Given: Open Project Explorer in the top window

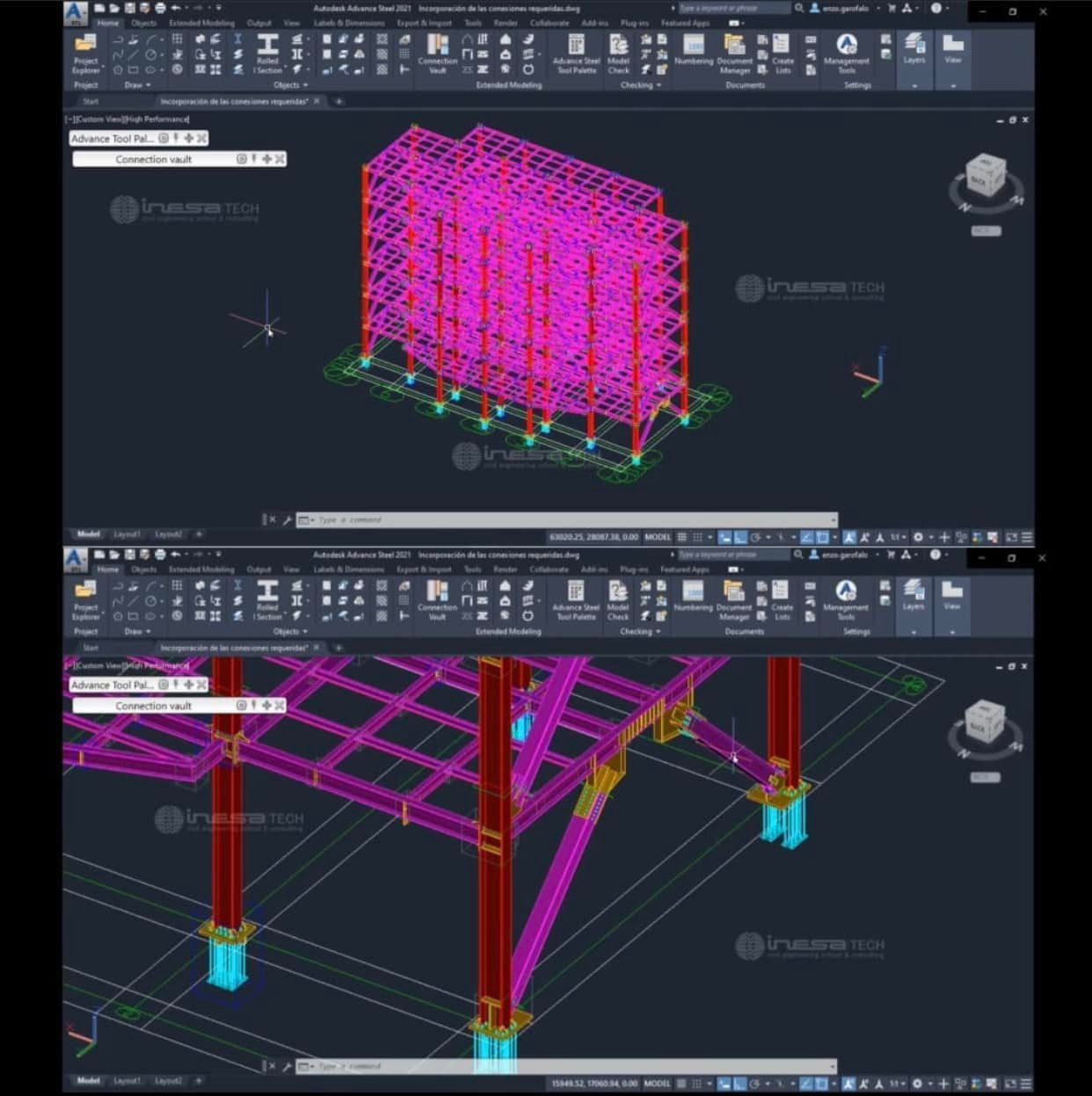Looking at the screenshot, I should [85, 54].
